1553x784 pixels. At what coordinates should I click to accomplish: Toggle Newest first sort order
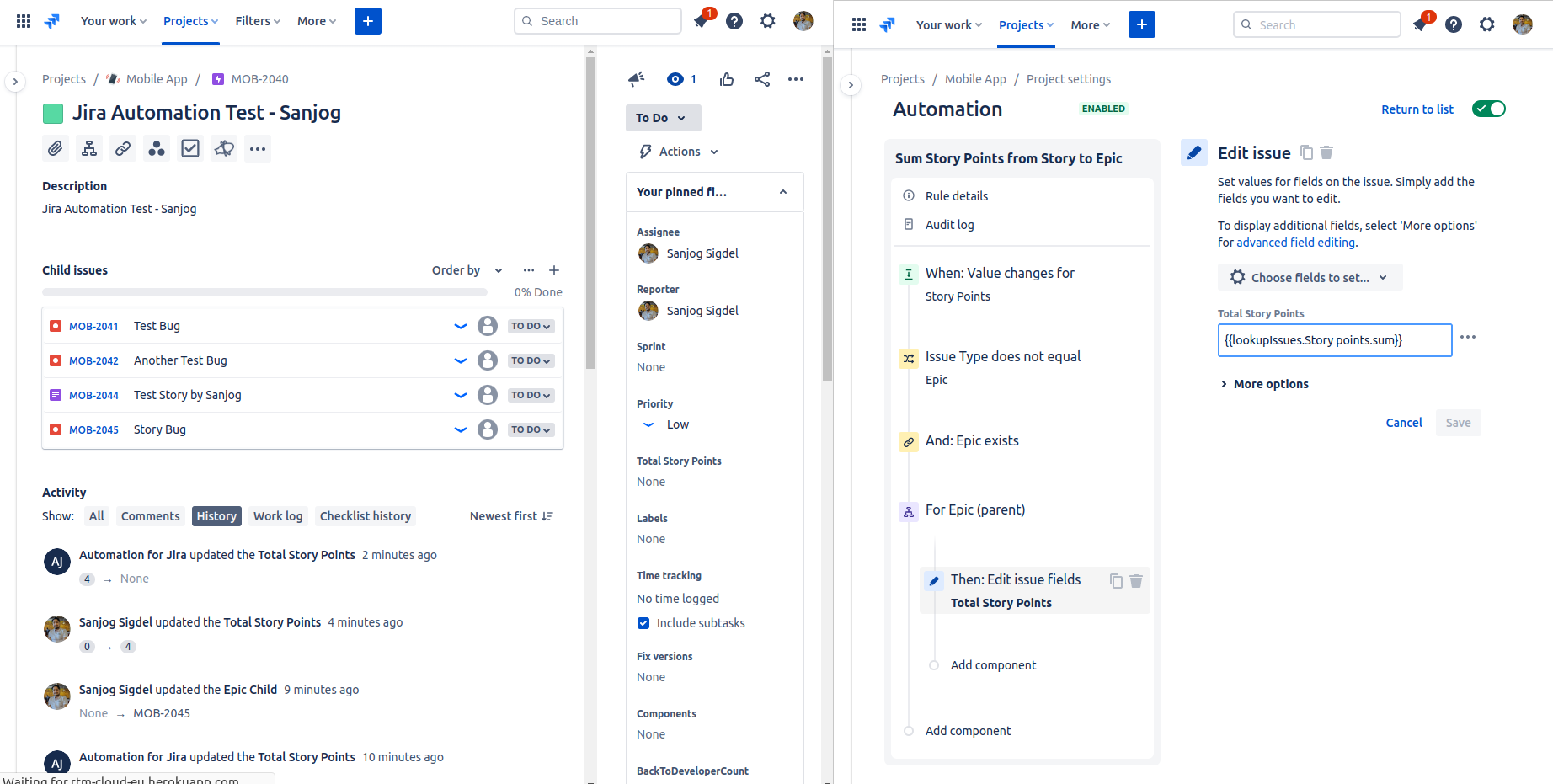pos(511,516)
